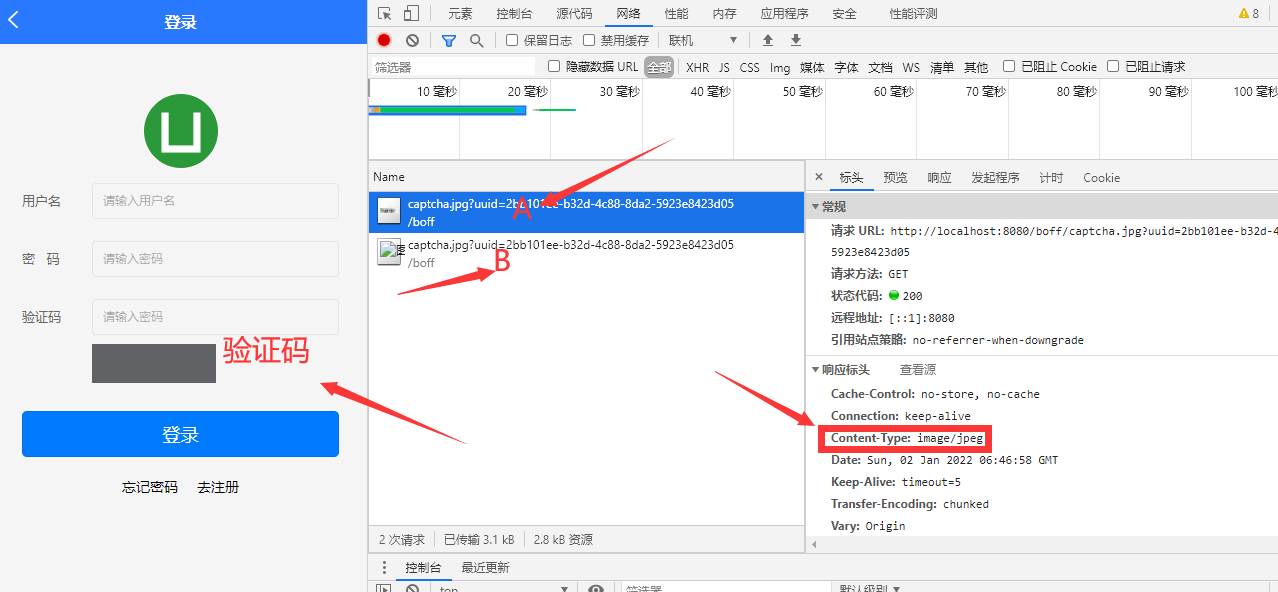Click the back arrow on login page
The width and height of the screenshot is (1278, 592).
pos(14,21)
